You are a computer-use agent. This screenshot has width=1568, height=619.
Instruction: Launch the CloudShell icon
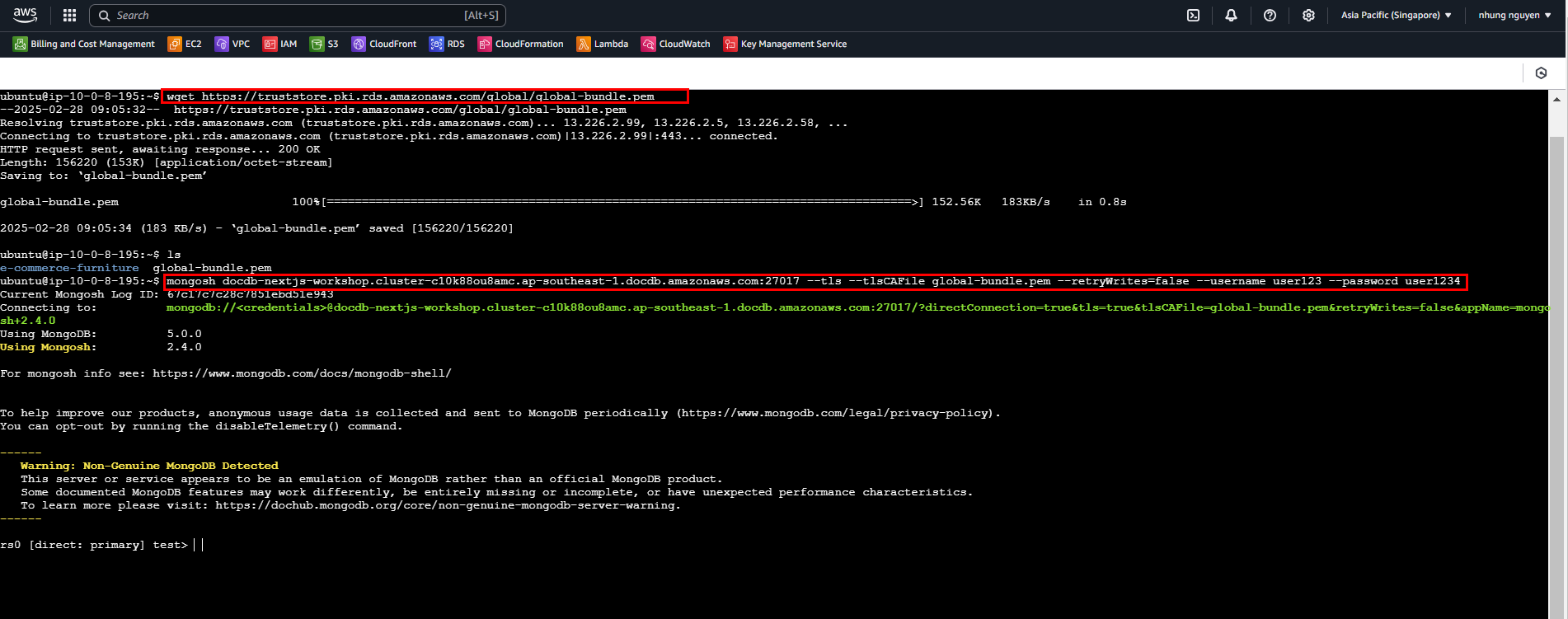click(x=1193, y=15)
